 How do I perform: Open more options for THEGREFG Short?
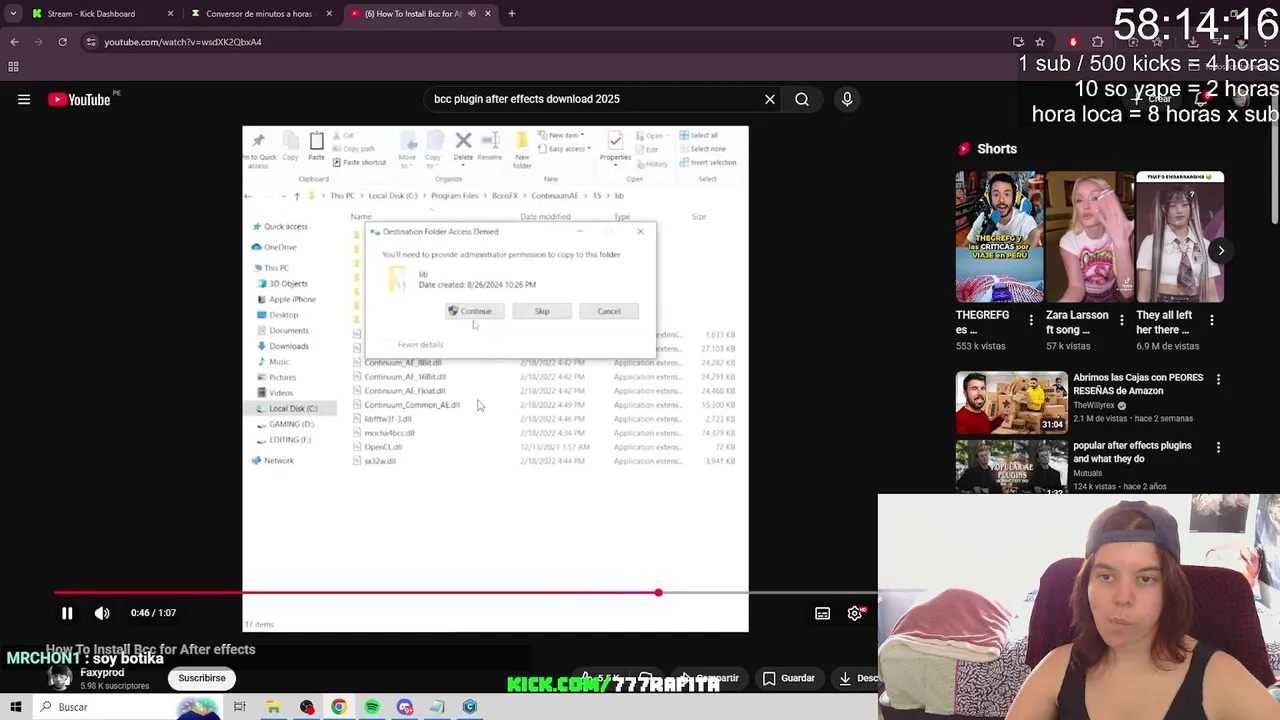(x=1031, y=321)
